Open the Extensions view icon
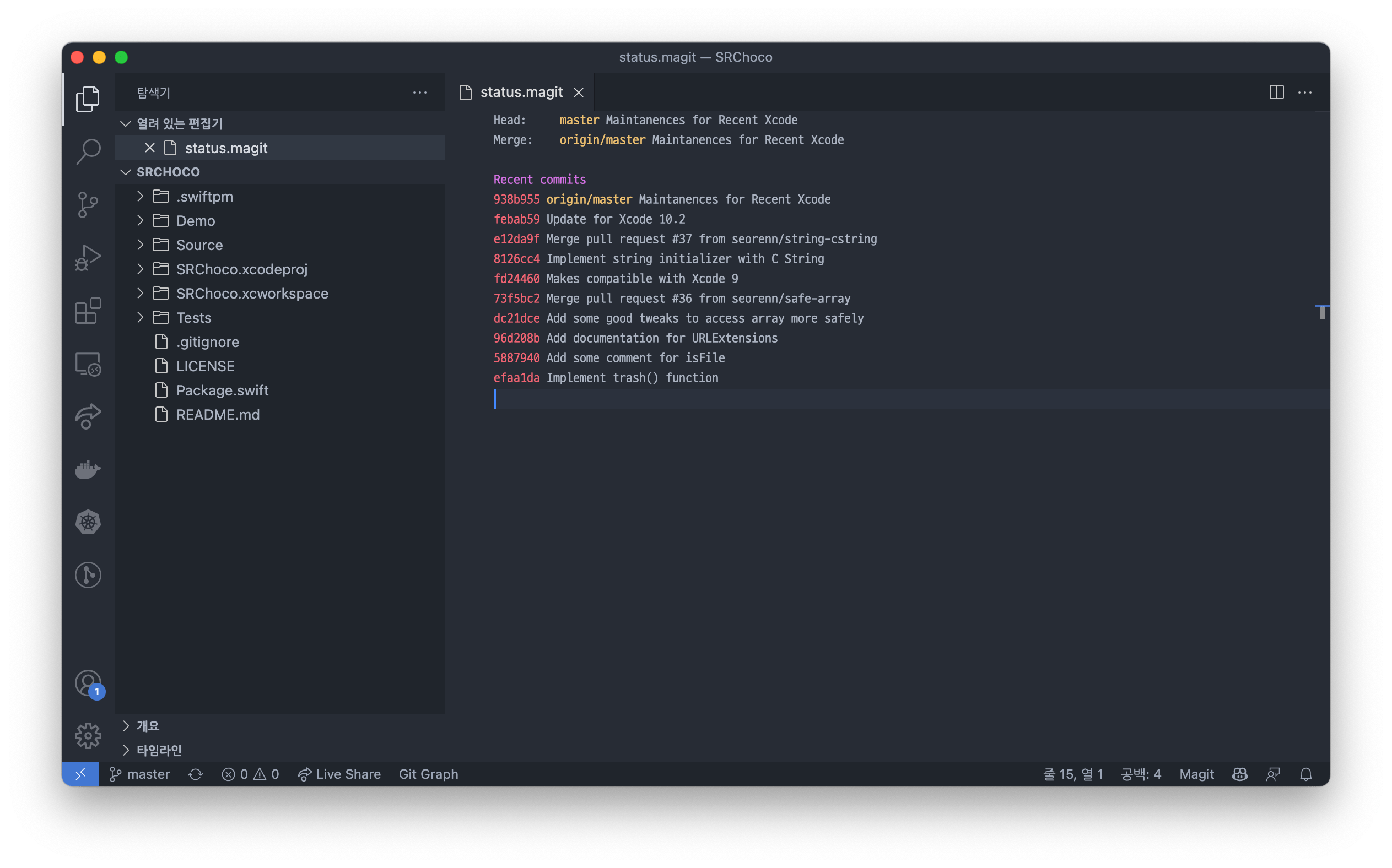1392x868 pixels. click(88, 311)
